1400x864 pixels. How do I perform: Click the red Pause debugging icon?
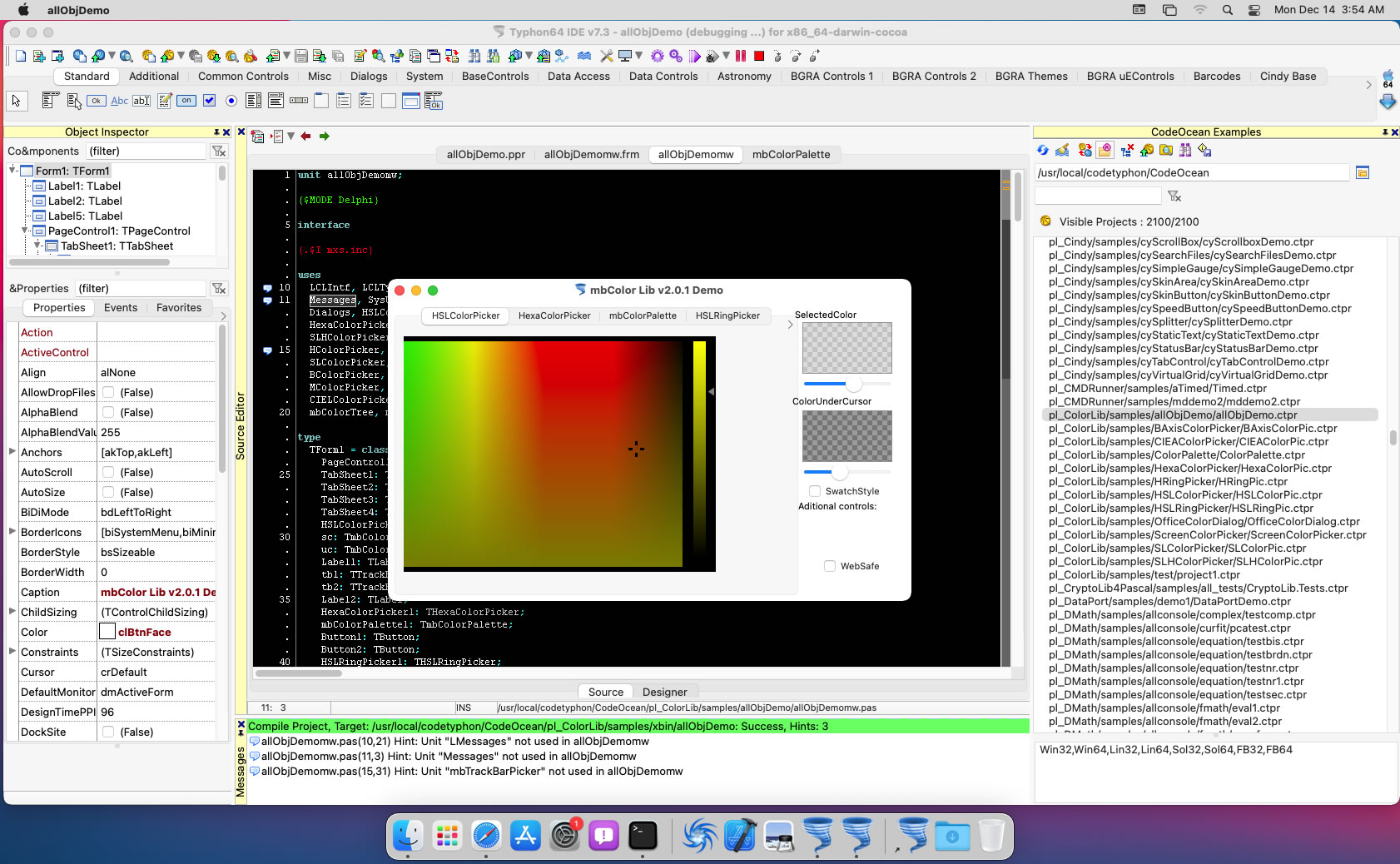(741, 56)
